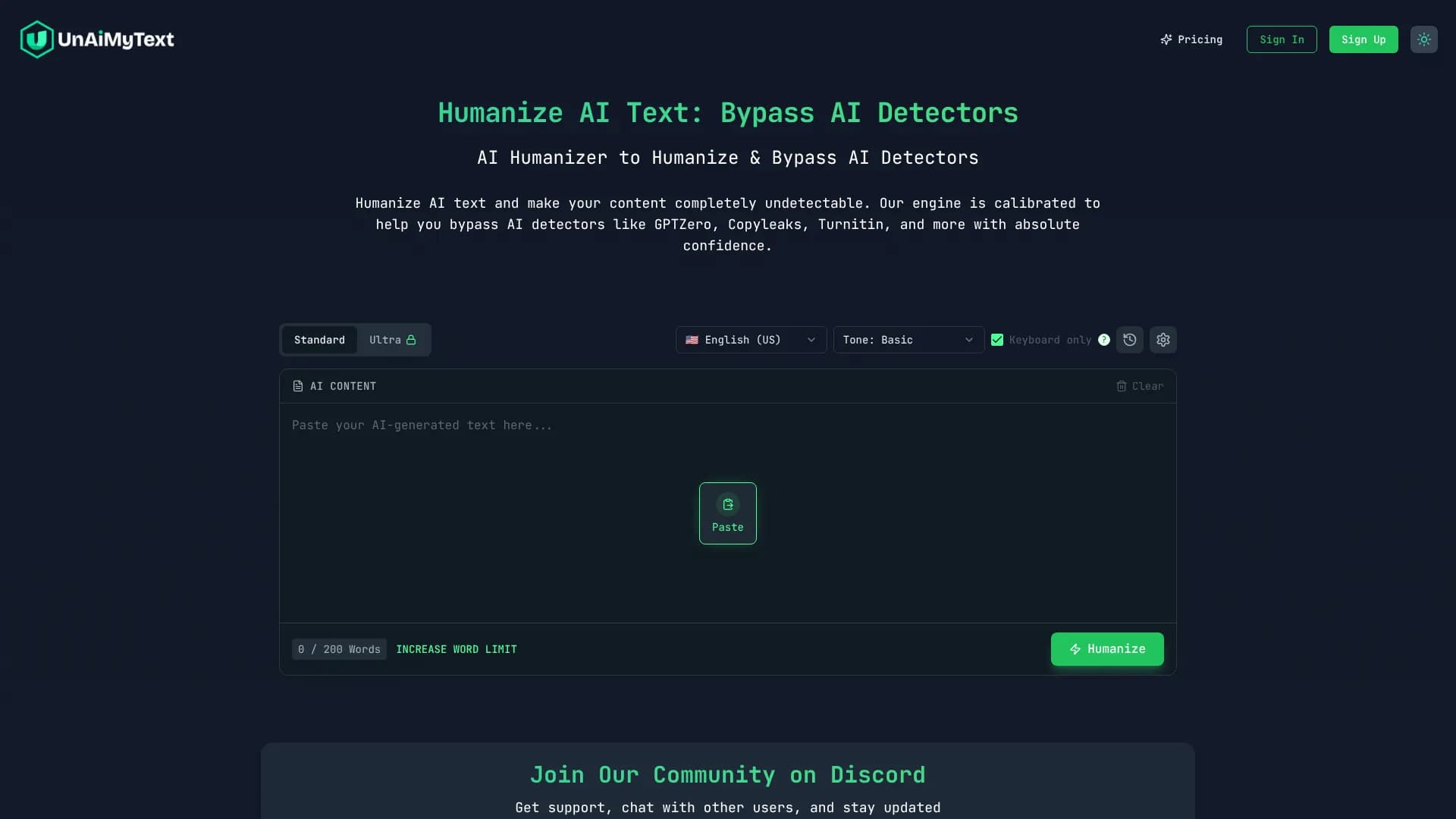The width and height of the screenshot is (1456, 819).
Task: Open the Pricing page
Action: pyautogui.click(x=1198, y=39)
